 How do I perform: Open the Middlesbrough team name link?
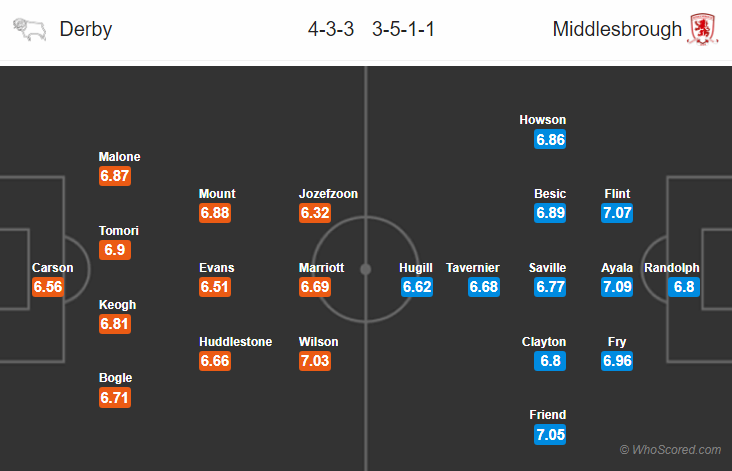tap(617, 29)
